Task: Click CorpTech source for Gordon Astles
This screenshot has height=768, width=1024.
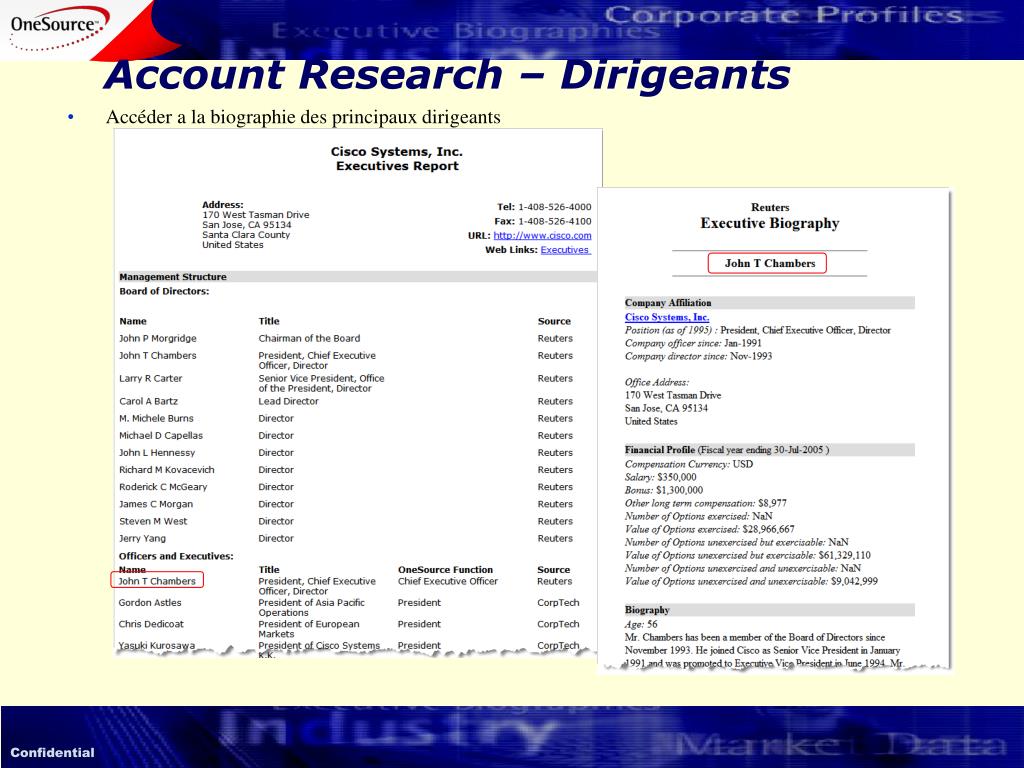Action: (558, 602)
